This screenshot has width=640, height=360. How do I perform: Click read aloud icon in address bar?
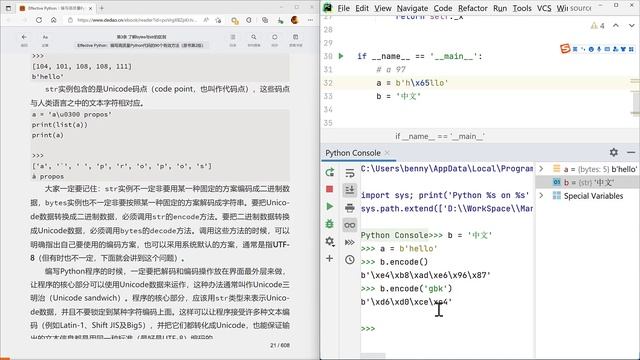click(206, 20)
